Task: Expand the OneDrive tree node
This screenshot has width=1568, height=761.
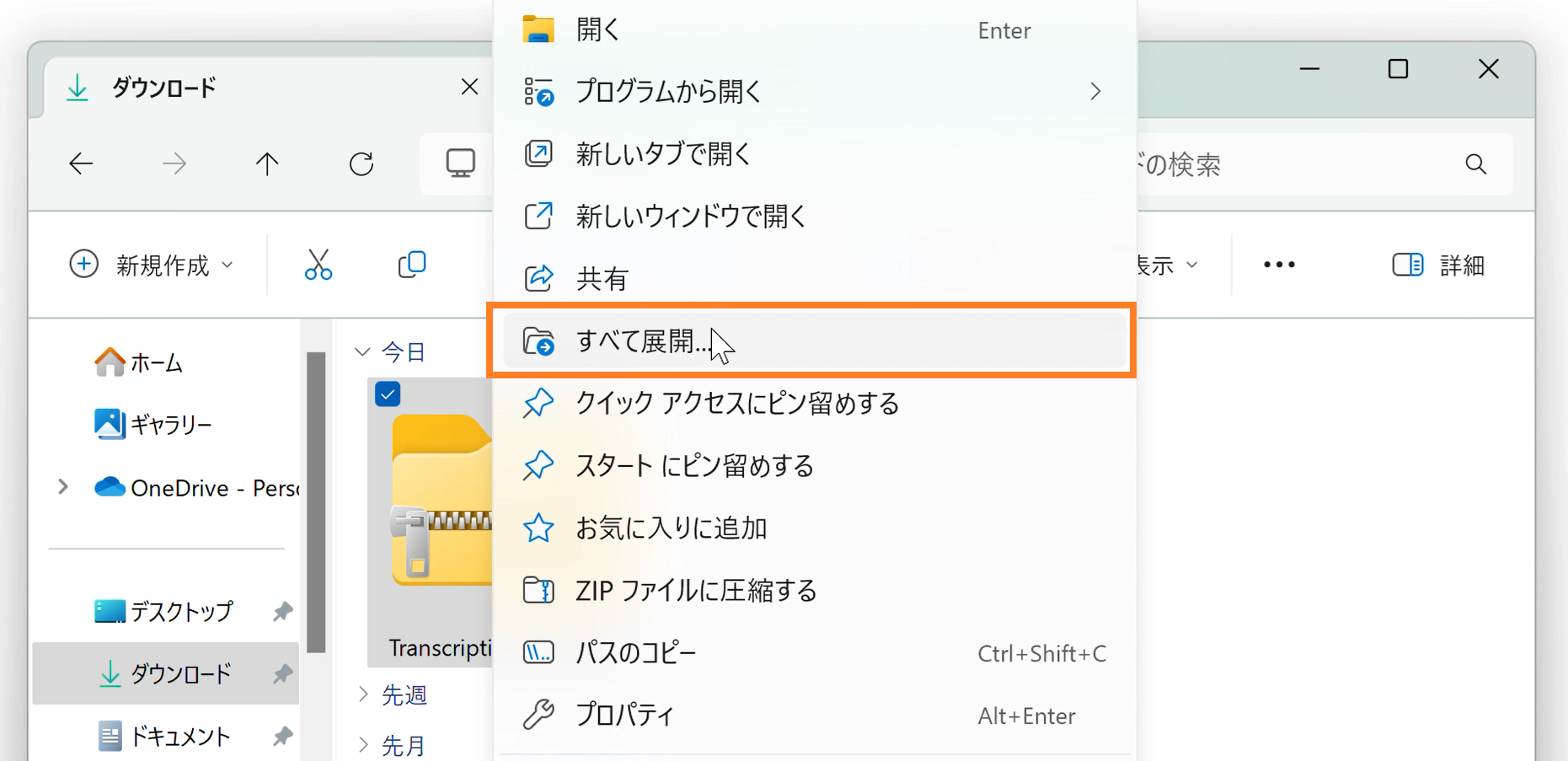Action: pyautogui.click(x=63, y=487)
